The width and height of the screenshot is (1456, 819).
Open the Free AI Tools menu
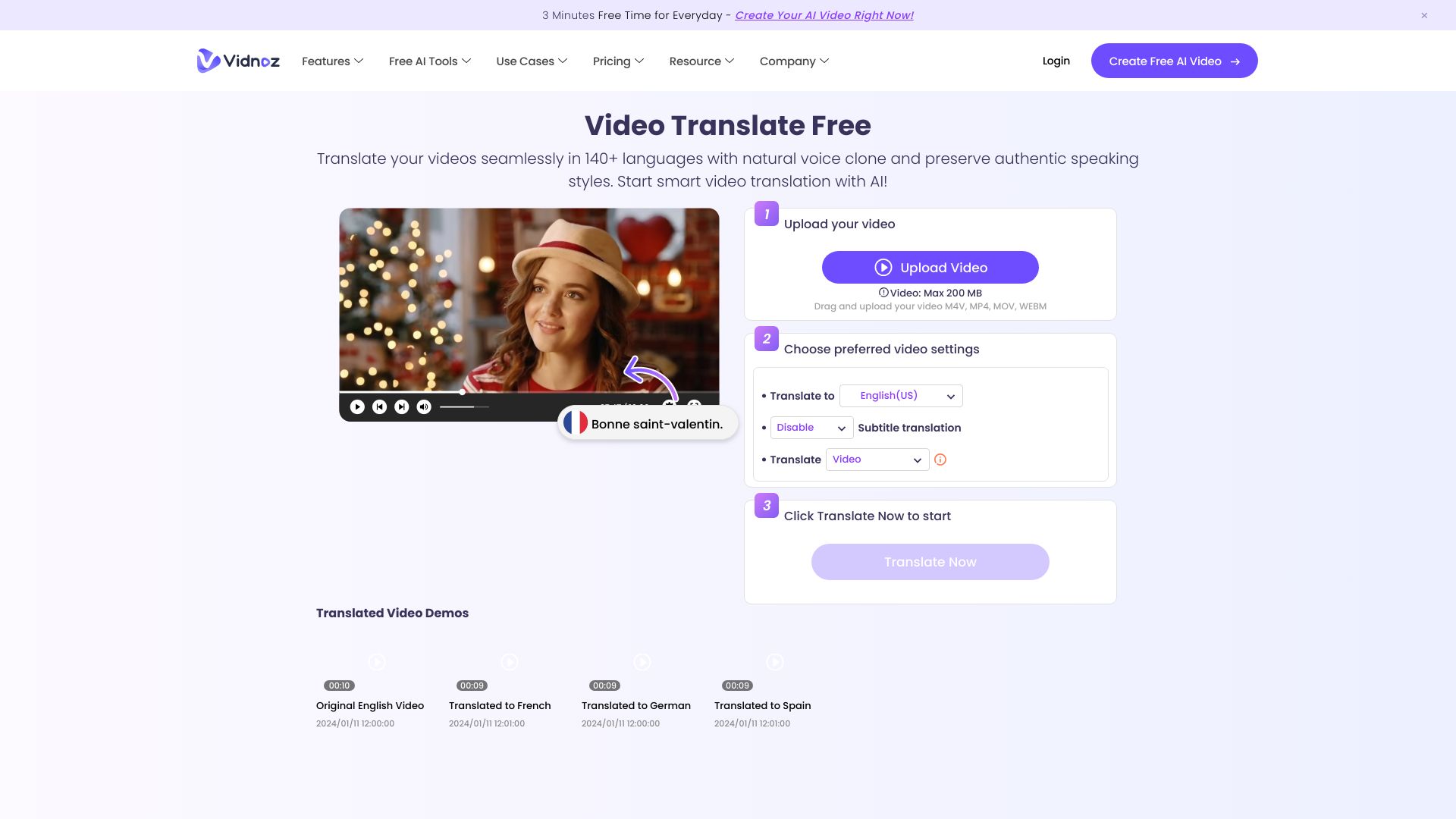click(x=430, y=61)
